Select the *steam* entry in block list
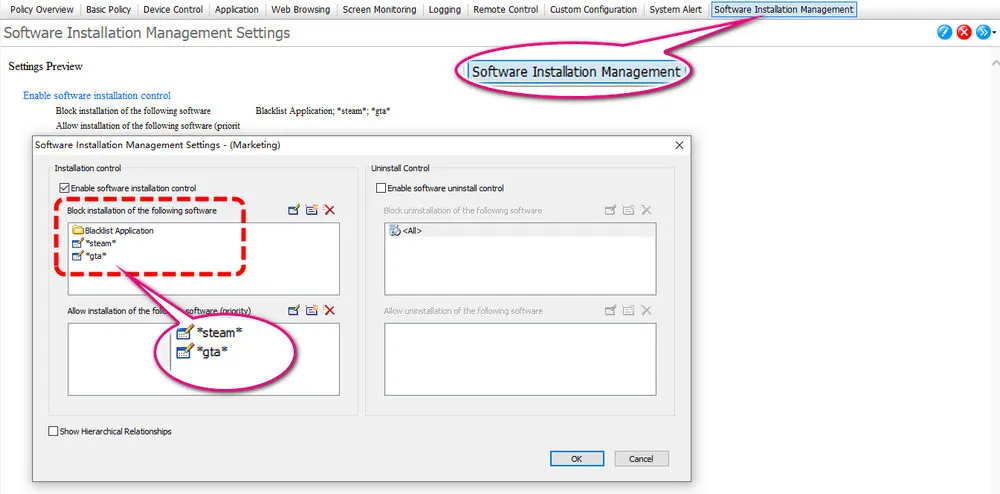Image resolution: width=1000 pixels, height=494 pixels. (x=94, y=243)
